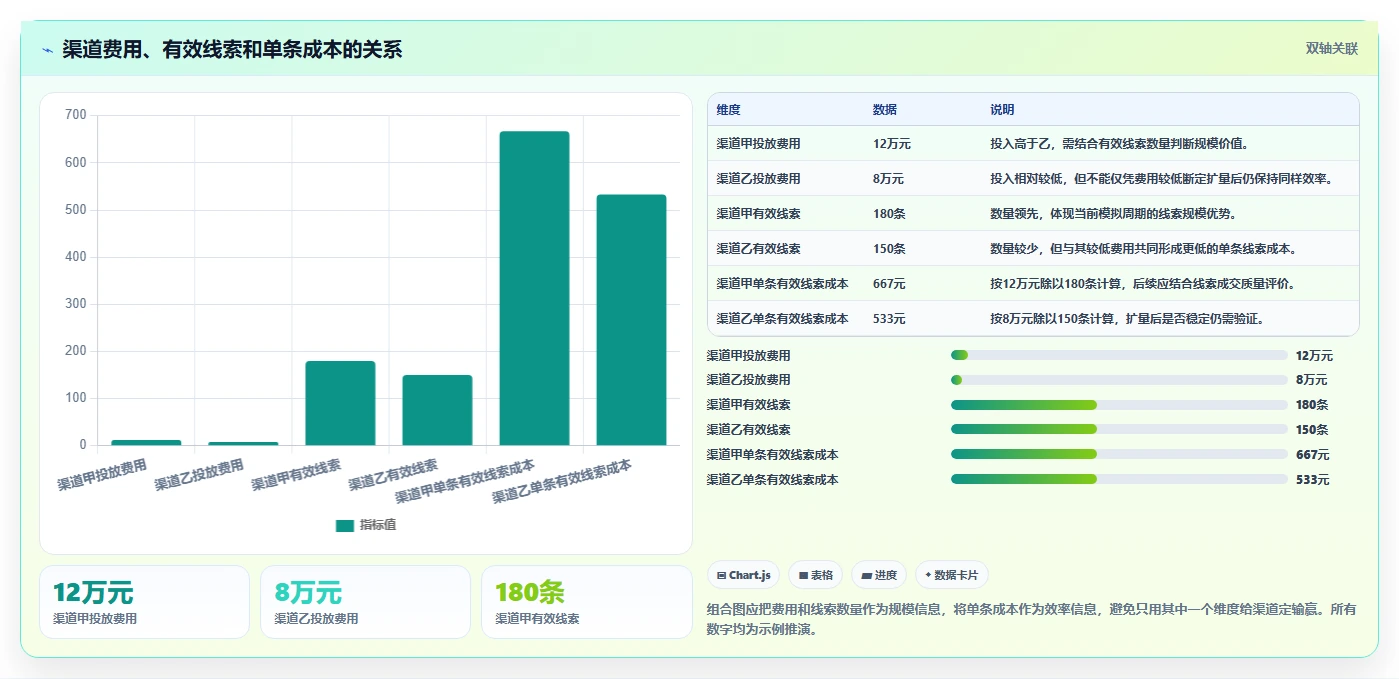
Task: Click the 双轴关联 label in the header
Action: click(x=1331, y=48)
